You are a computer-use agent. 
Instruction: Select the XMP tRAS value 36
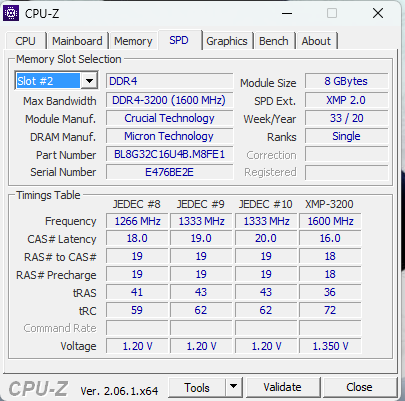[330, 292]
